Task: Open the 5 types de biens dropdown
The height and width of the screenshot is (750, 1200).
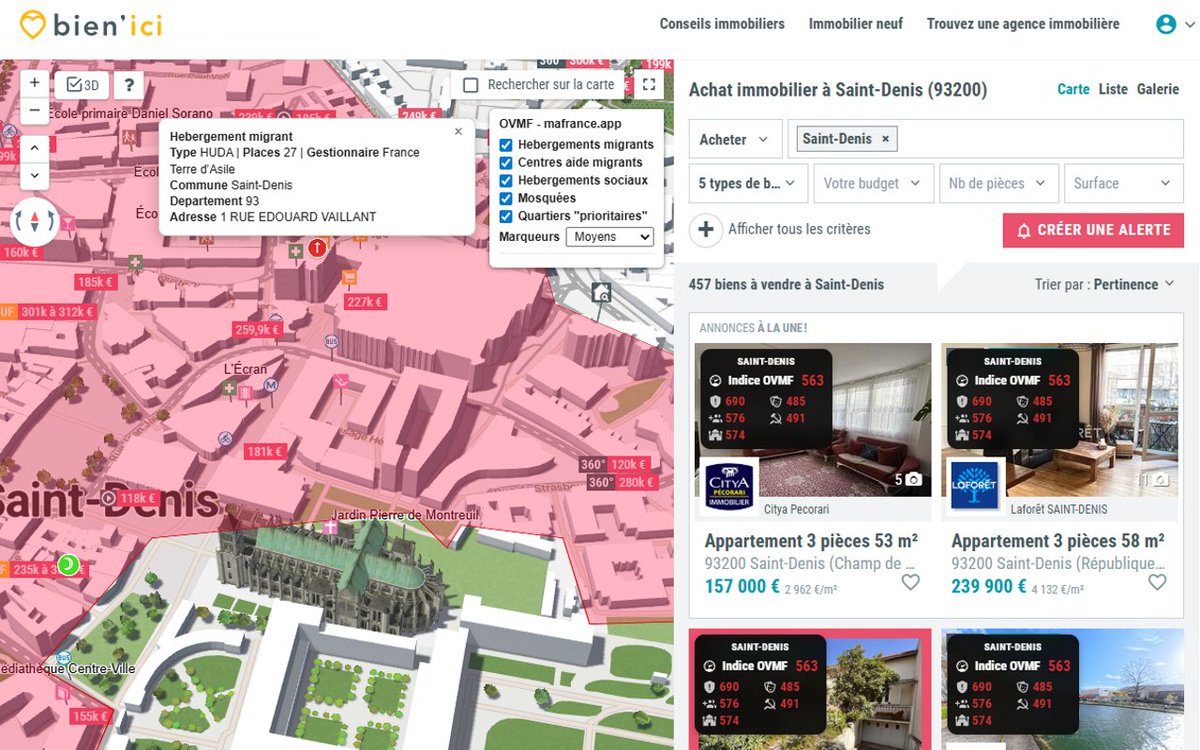Action: tap(749, 183)
